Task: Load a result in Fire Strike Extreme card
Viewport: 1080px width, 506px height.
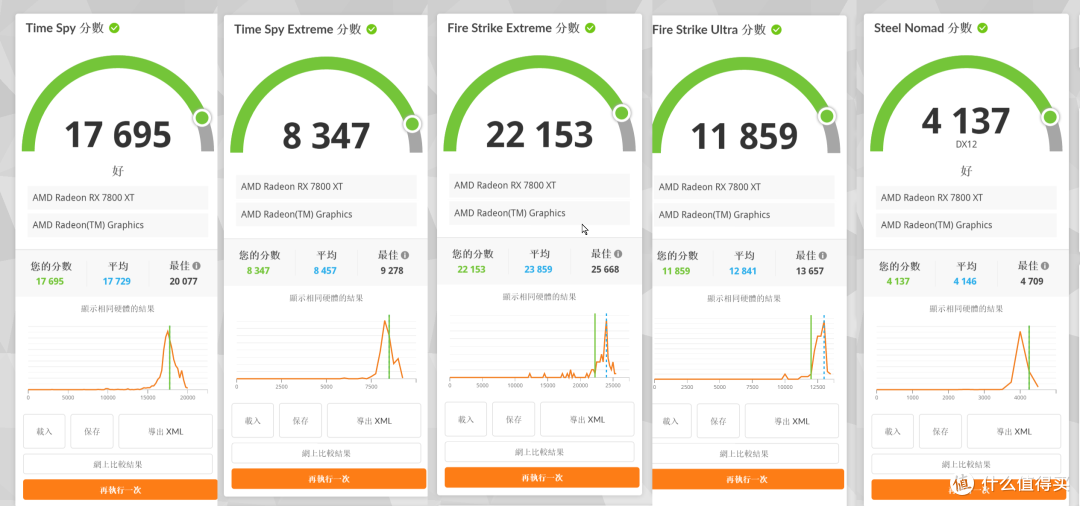Action: 466,419
